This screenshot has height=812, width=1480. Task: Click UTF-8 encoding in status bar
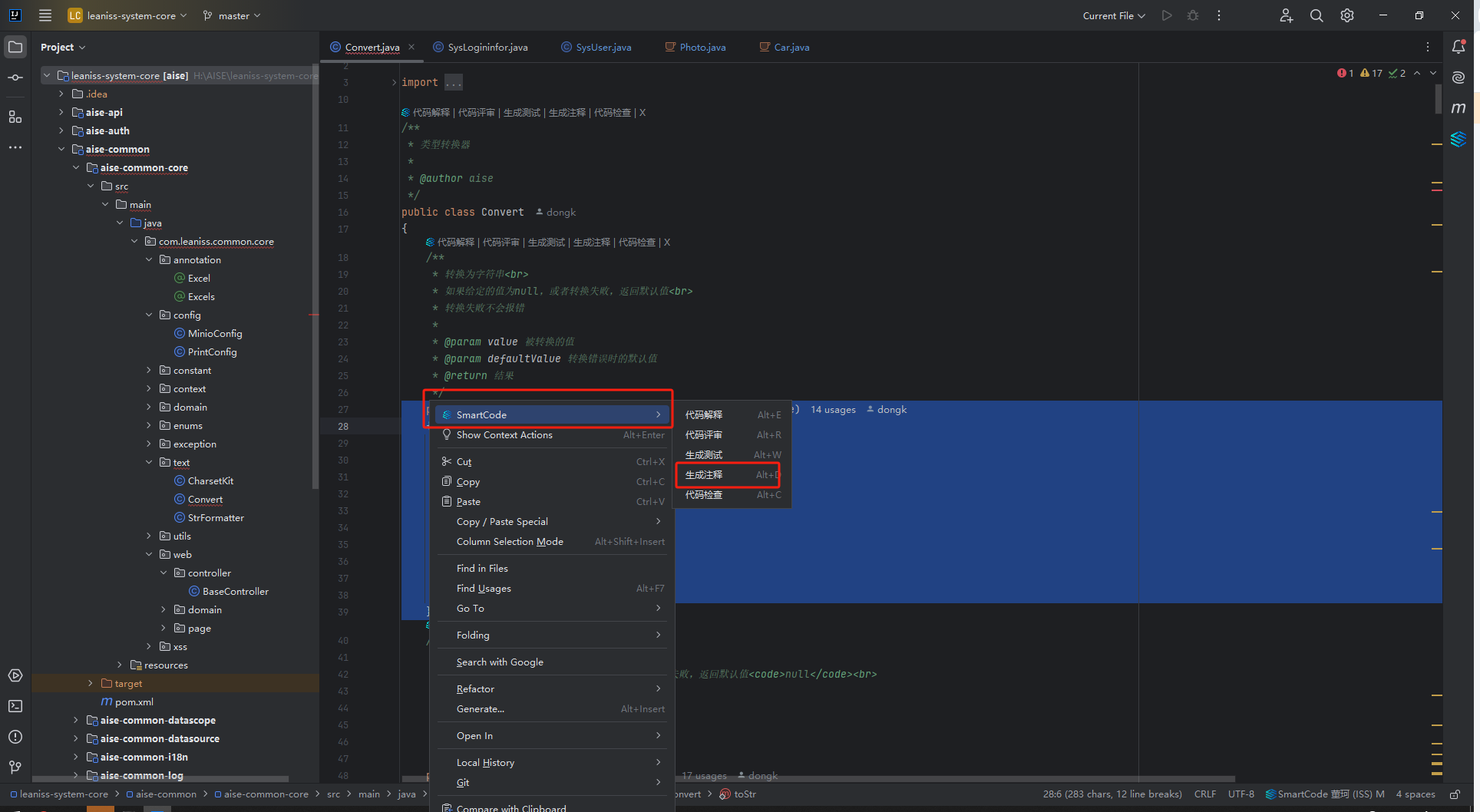[x=1241, y=794]
